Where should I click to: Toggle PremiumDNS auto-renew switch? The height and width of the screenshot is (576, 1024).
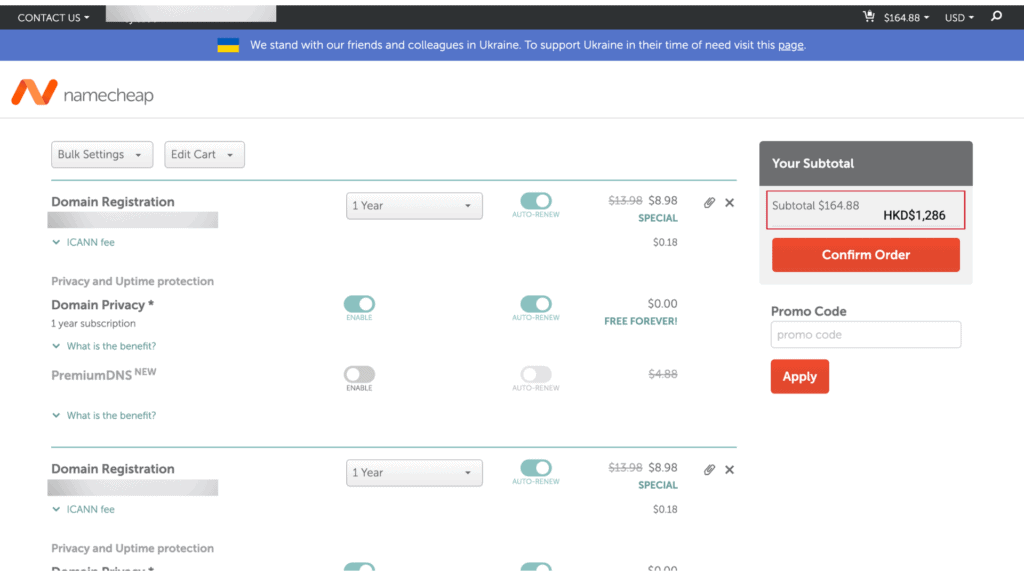pyautogui.click(x=536, y=374)
